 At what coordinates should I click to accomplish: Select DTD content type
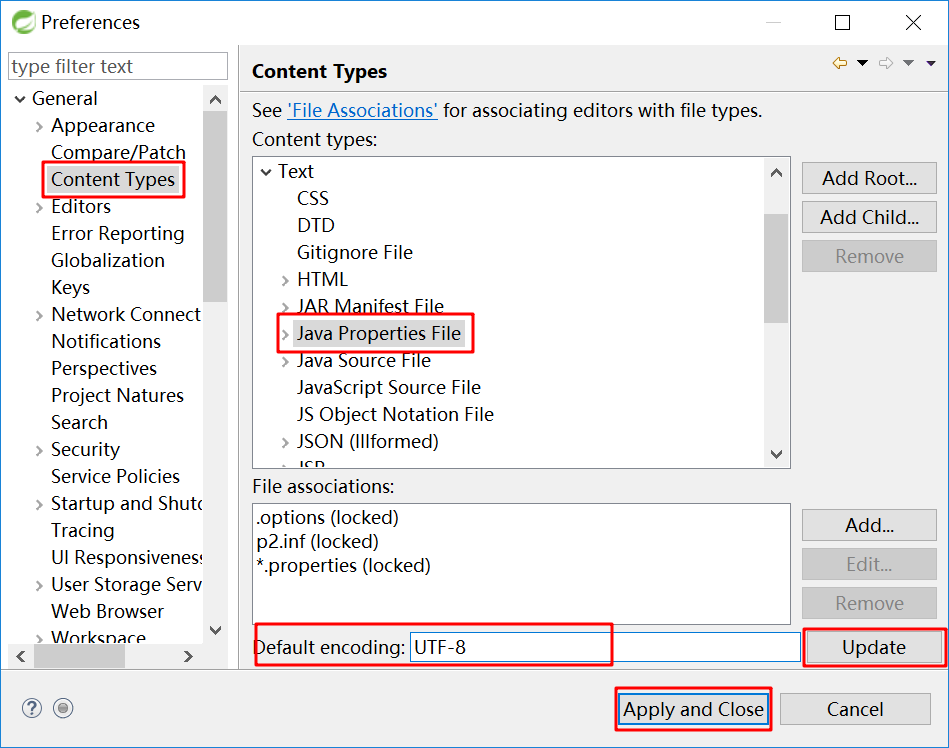(316, 225)
